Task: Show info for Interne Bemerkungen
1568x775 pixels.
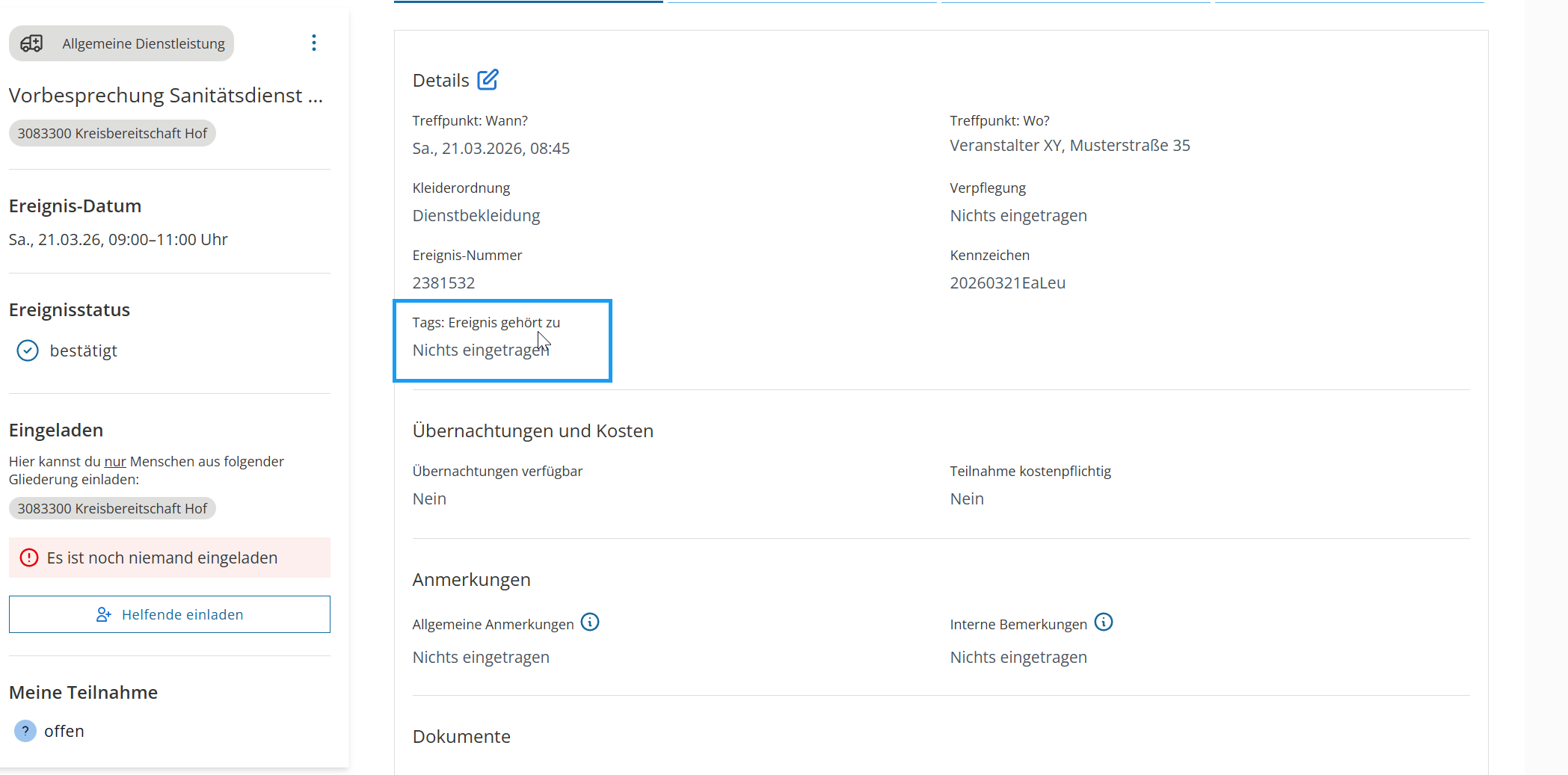Action: (x=1103, y=623)
